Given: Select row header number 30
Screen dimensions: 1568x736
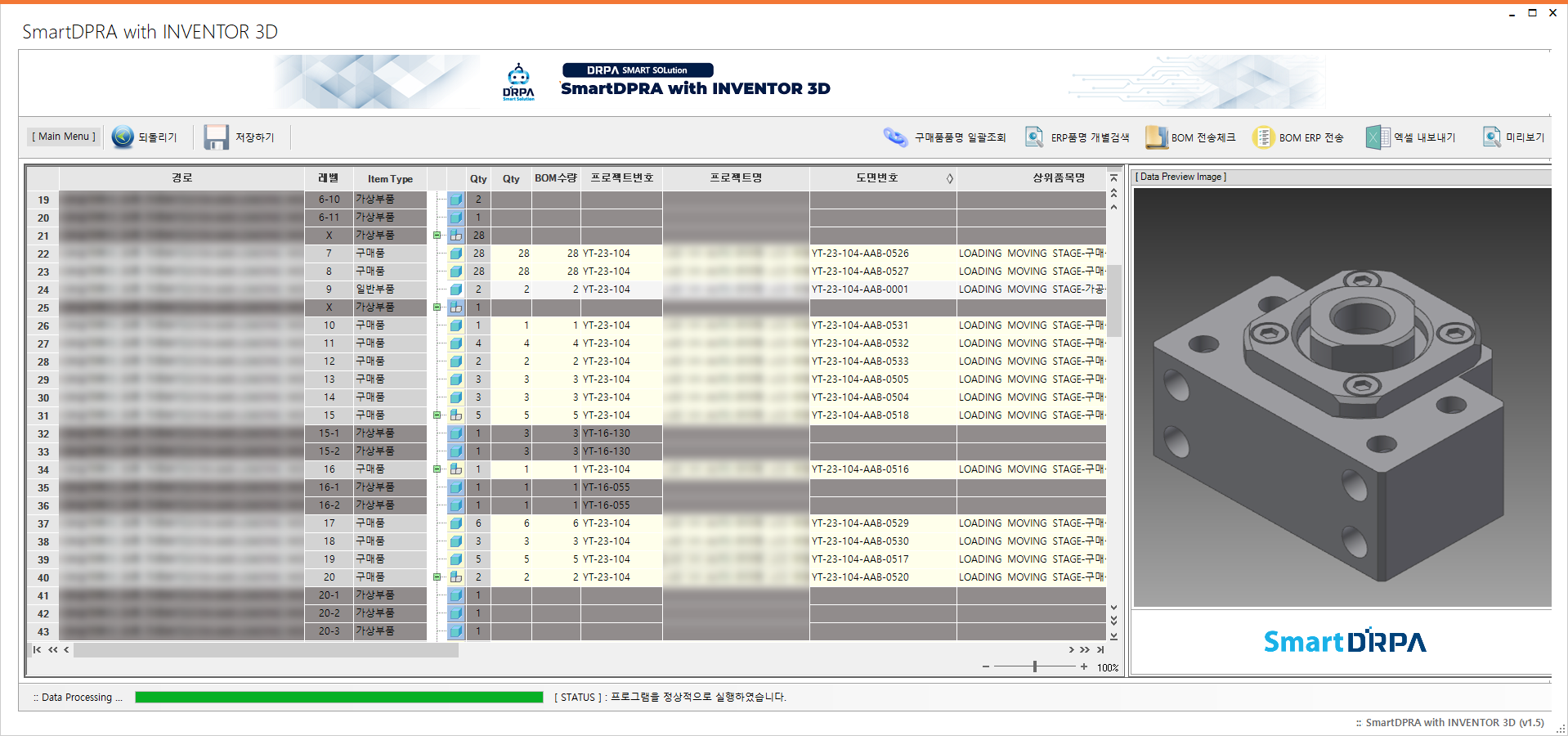Looking at the screenshot, I should pyautogui.click(x=43, y=397).
